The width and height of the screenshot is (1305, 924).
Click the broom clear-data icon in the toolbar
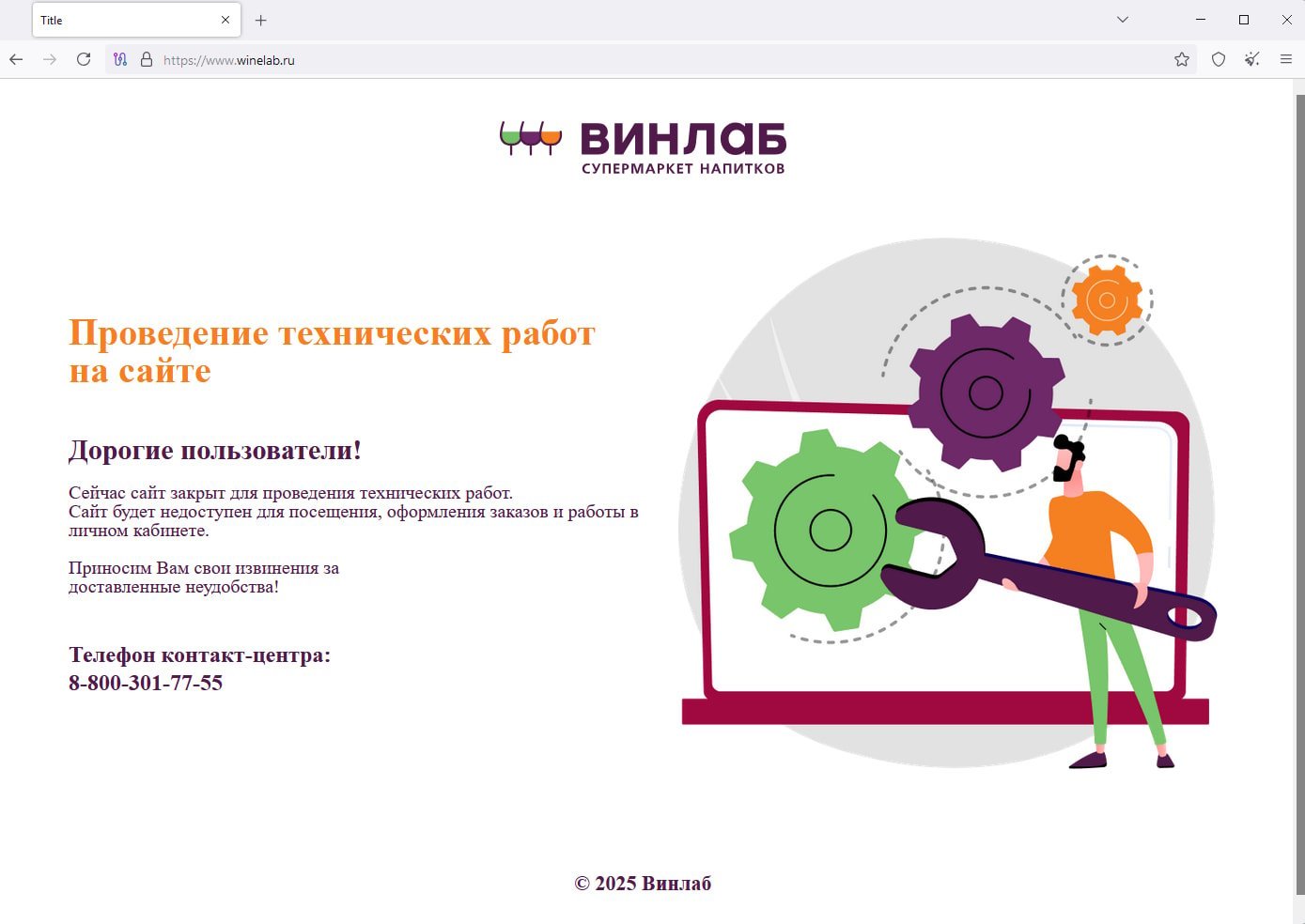[1251, 58]
